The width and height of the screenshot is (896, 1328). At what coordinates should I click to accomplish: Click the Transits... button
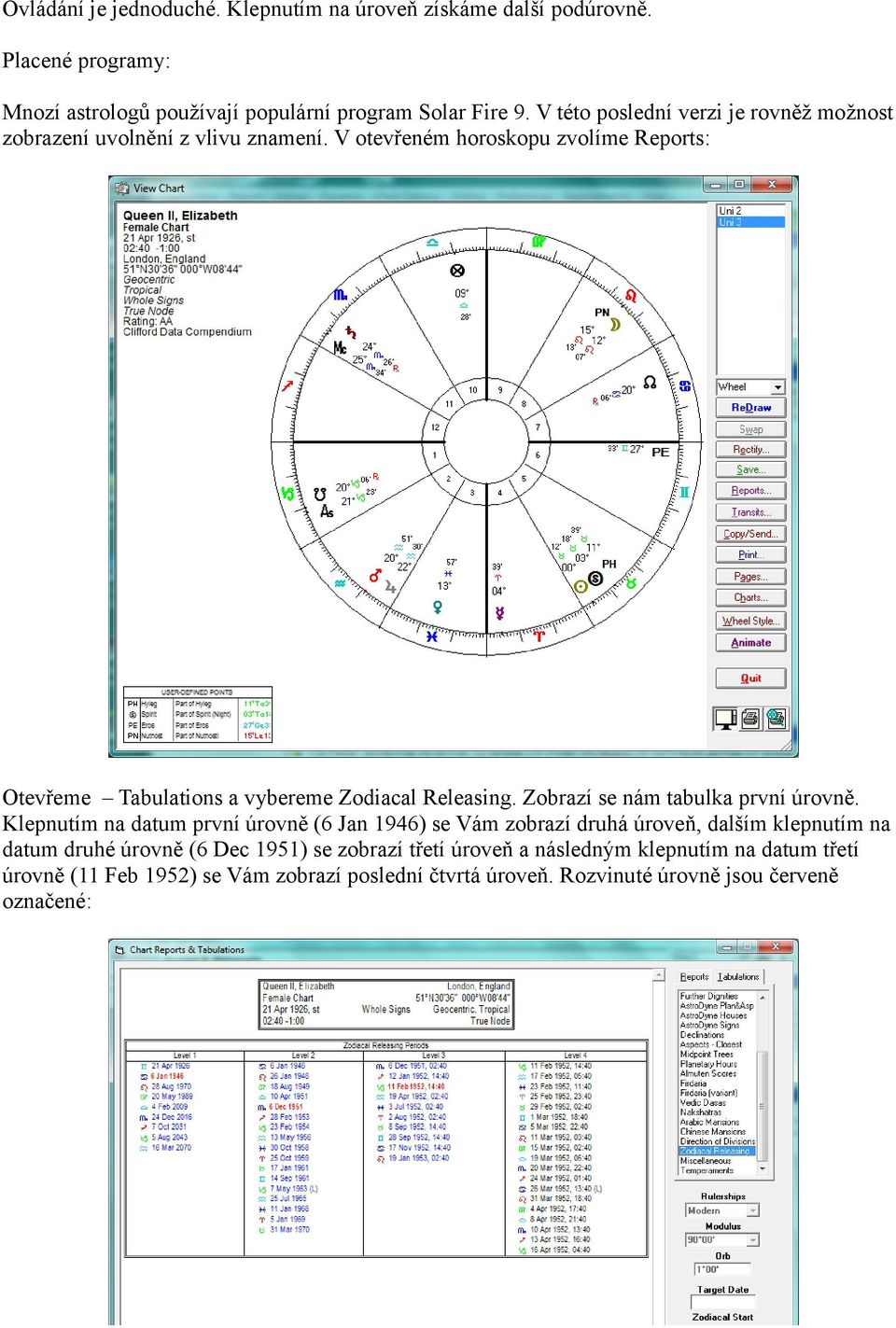pos(750,512)
